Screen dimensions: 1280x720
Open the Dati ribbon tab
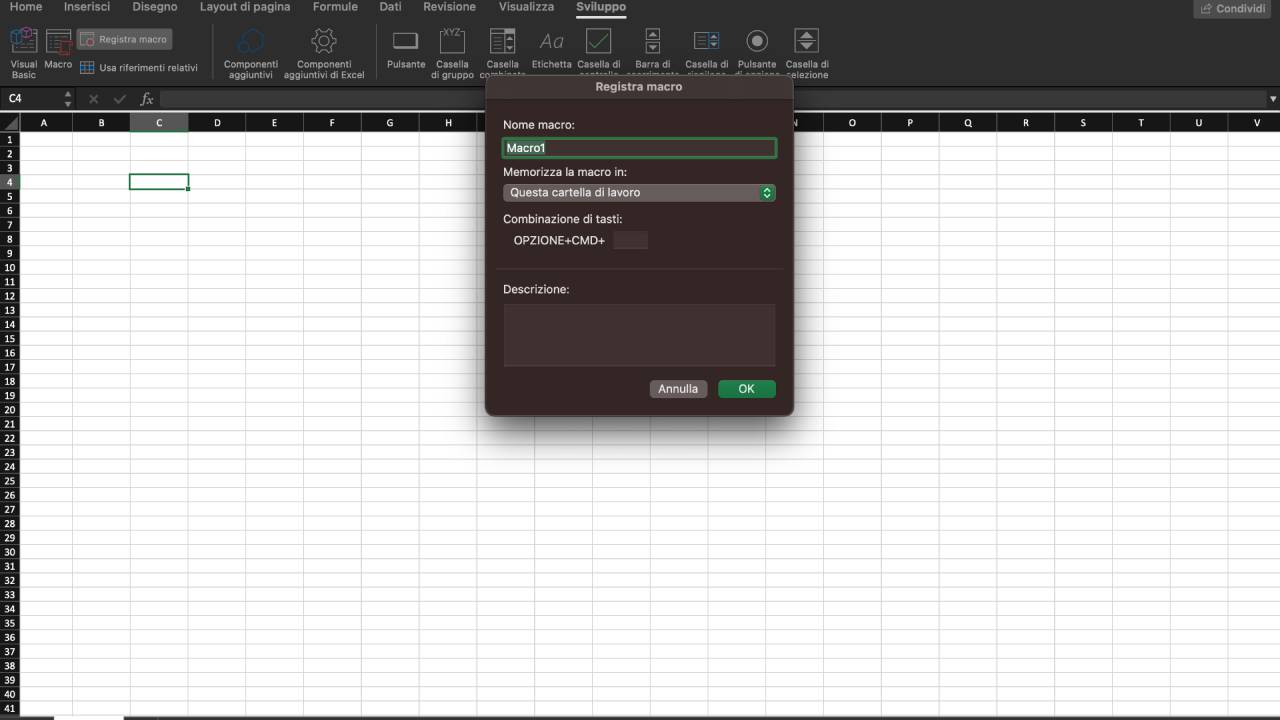(x=390, y=6)
